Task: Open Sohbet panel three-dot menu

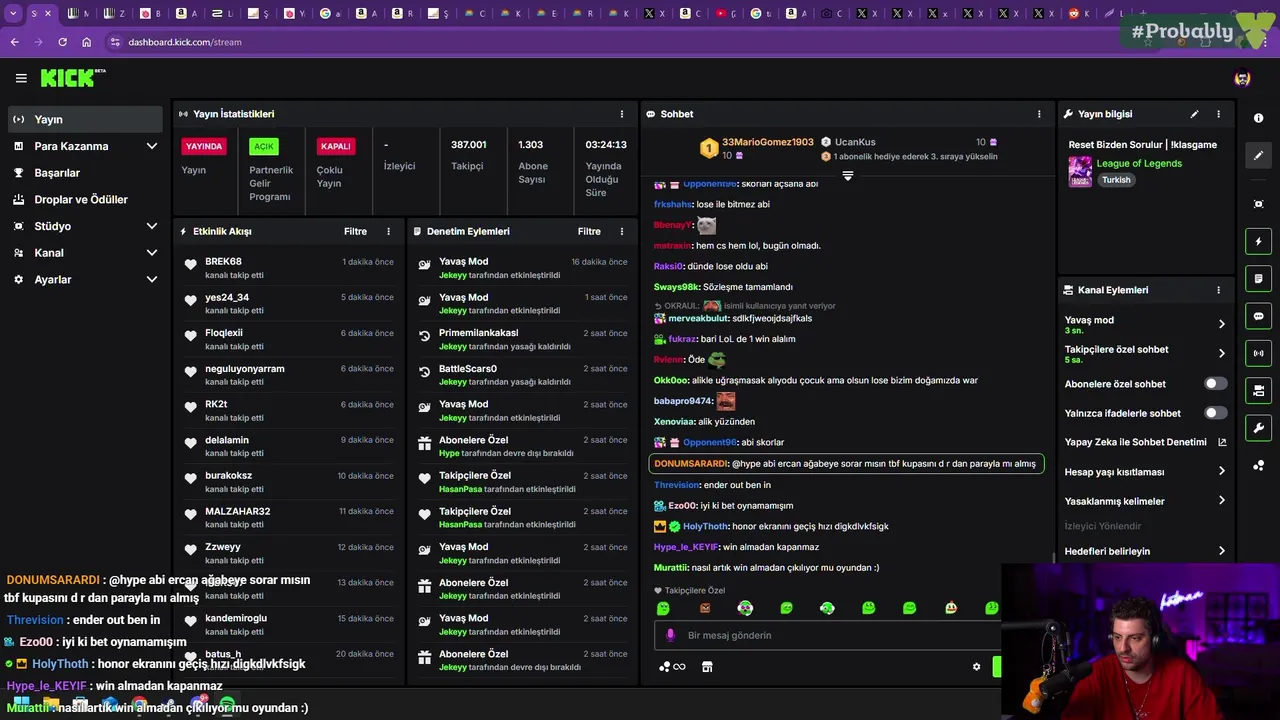Action: [x=1039, y=114]
